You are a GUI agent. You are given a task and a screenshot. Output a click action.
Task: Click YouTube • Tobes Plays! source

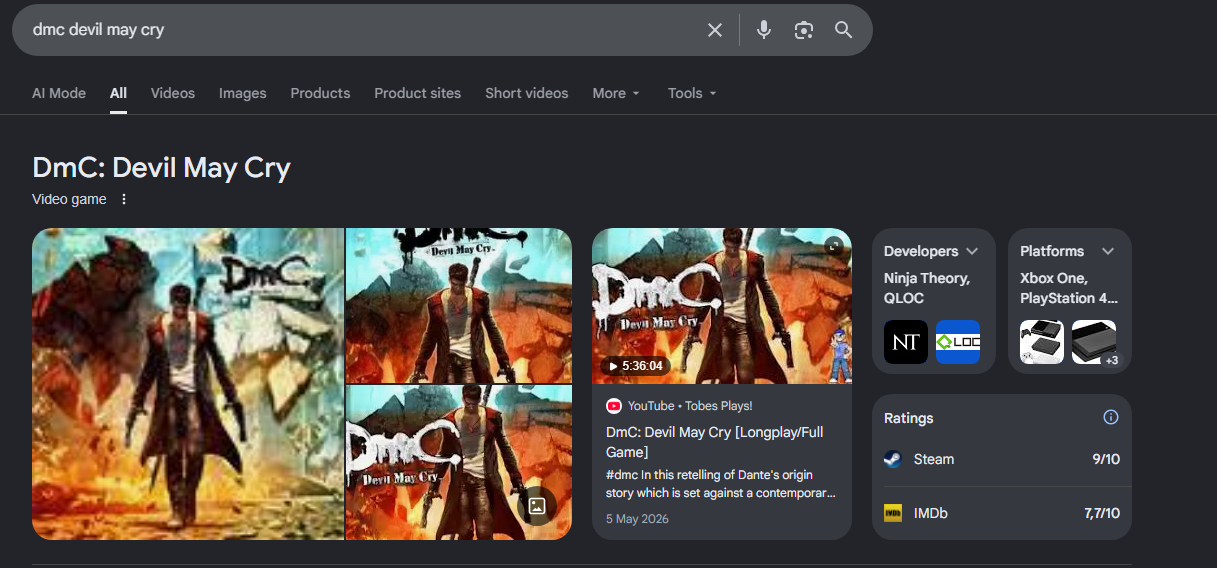click(690, 405)
